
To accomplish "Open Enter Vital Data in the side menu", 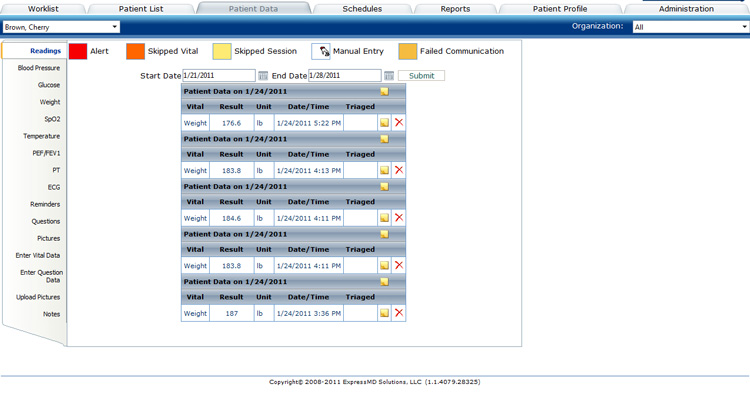I will point(38,255).
